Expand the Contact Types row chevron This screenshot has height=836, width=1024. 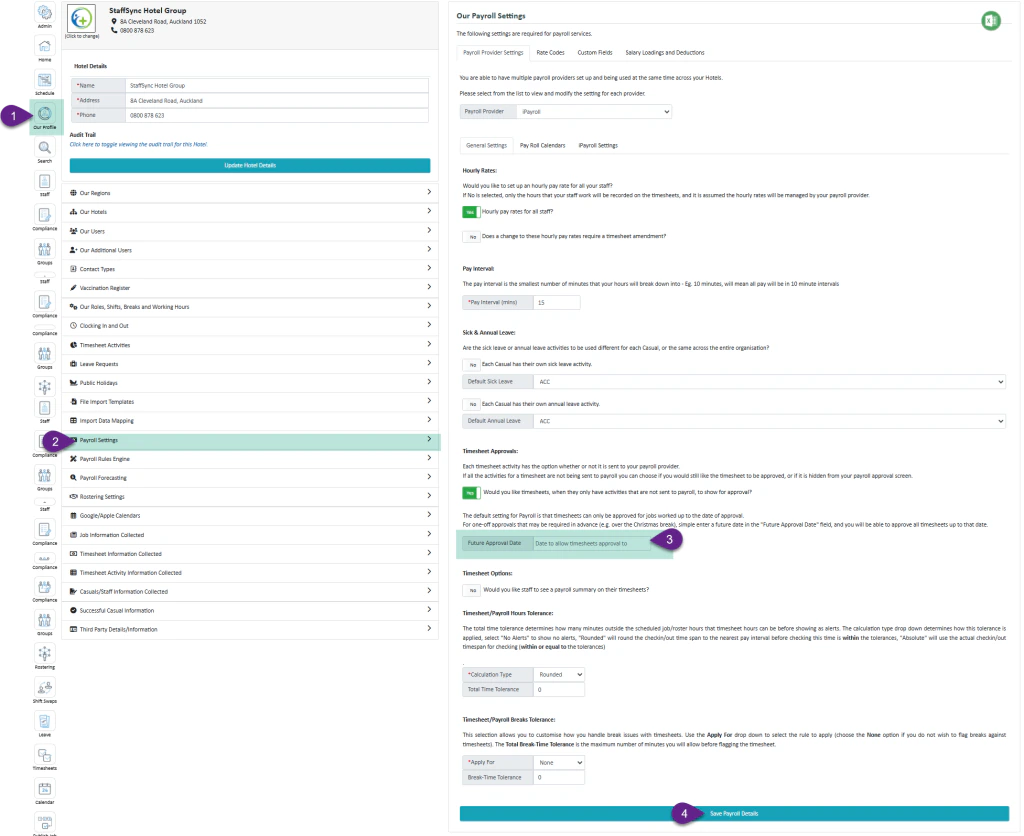click(x=429, y=268)
